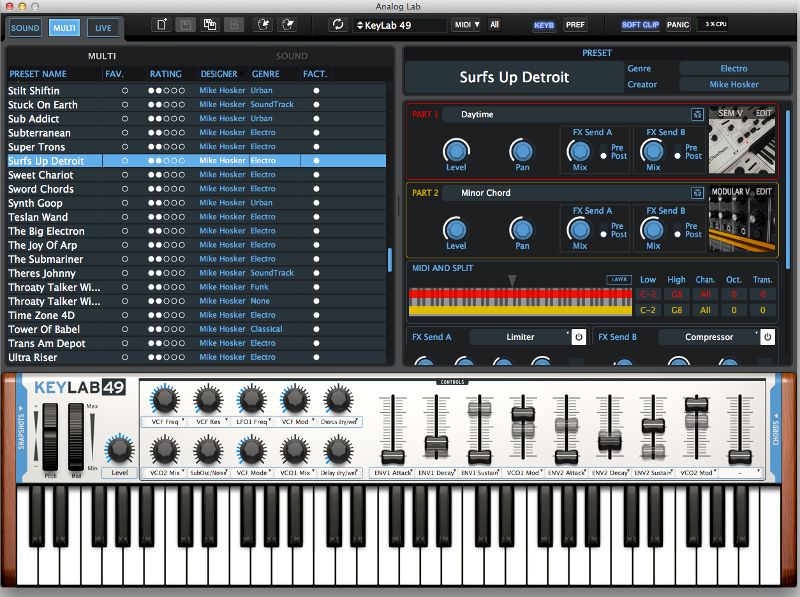Open Part 2 preset browser icon beside Minor Chord
This screenshot has width=800, height=597.
[x=697, y=193]
